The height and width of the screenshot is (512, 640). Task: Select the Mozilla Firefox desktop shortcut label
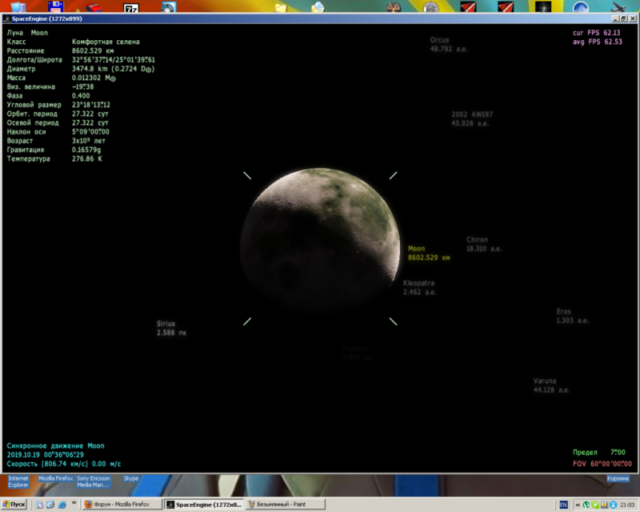point(56,478)
